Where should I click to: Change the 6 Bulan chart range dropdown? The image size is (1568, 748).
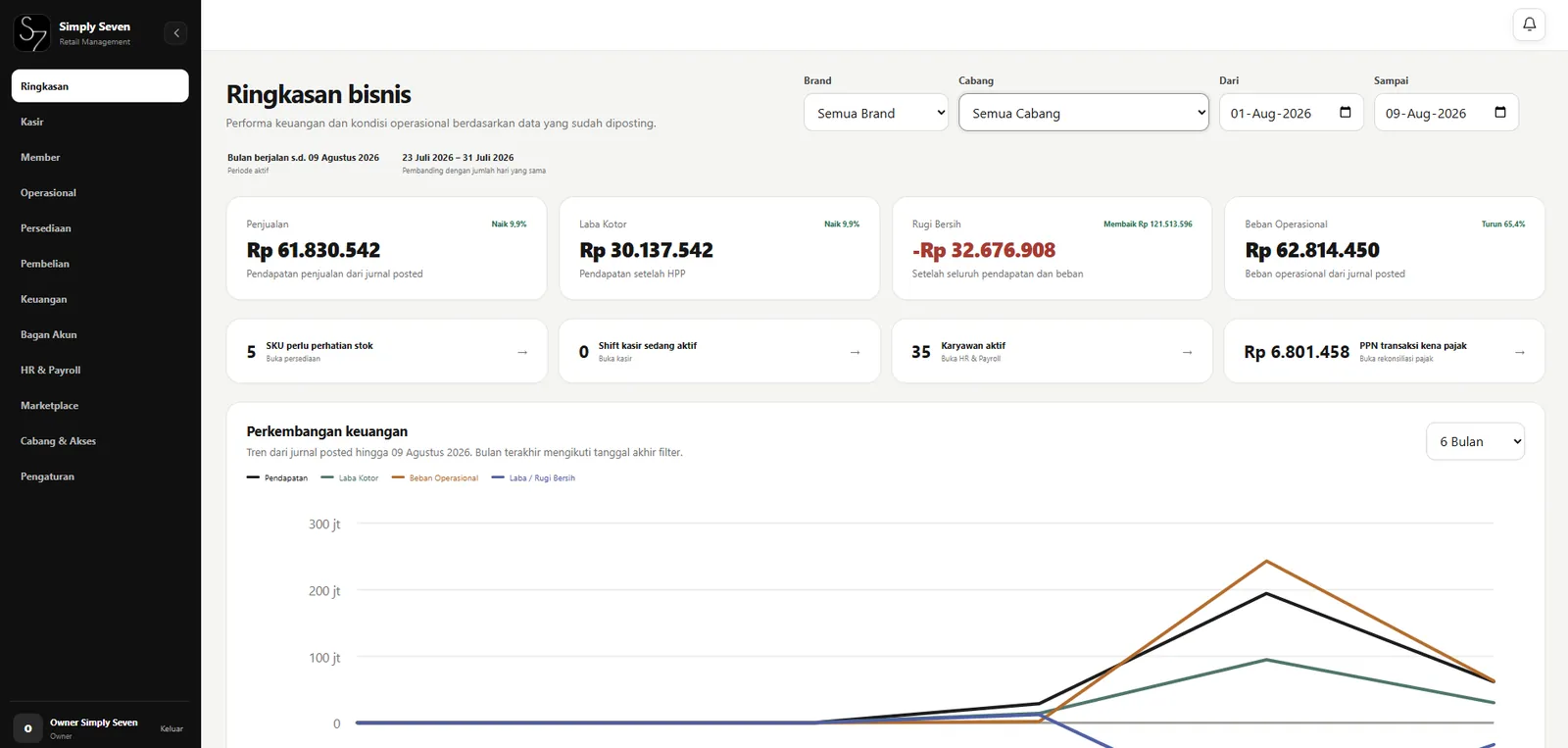(1475, 442)
